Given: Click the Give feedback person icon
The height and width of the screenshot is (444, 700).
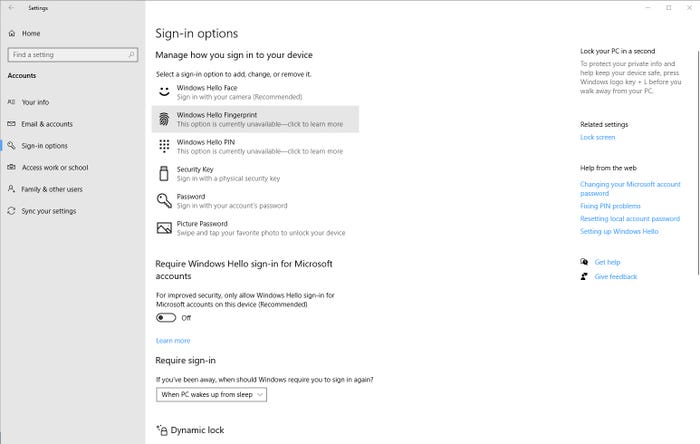Looking at the screenshot, I should pos(584,276).
